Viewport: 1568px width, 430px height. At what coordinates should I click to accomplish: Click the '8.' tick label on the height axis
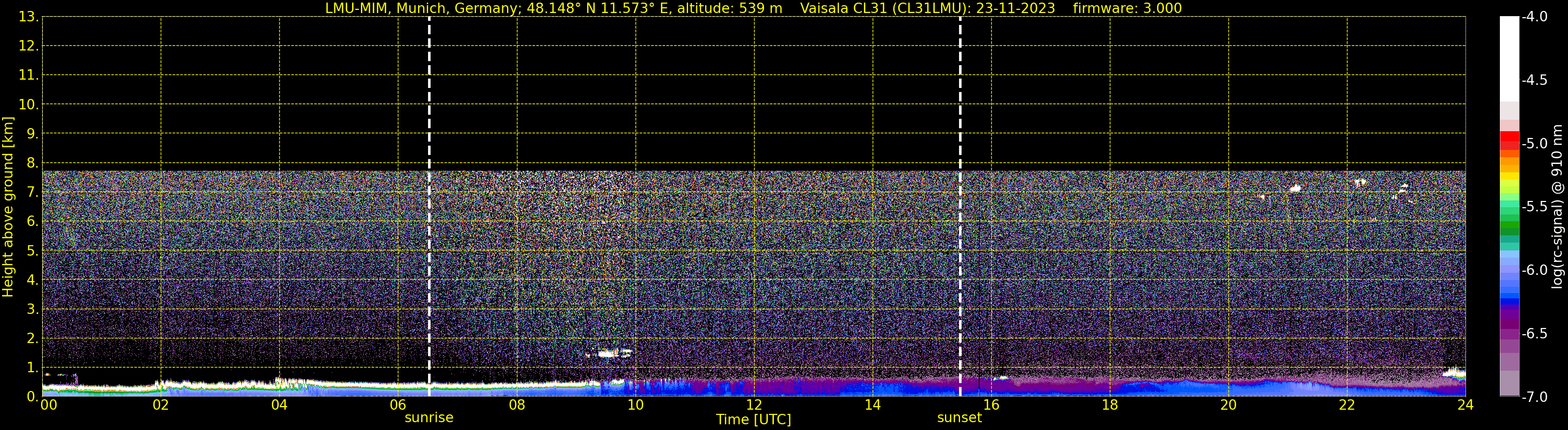[x=32, y=163]
